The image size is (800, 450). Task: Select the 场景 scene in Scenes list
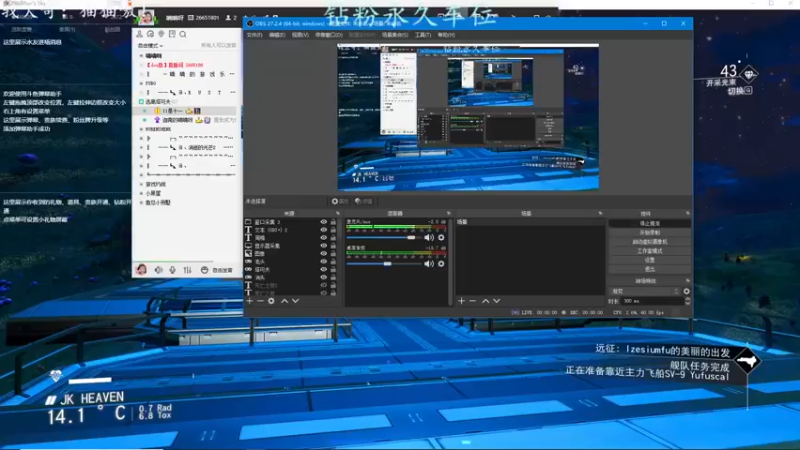pyautogui.click(x=530, y=222)
